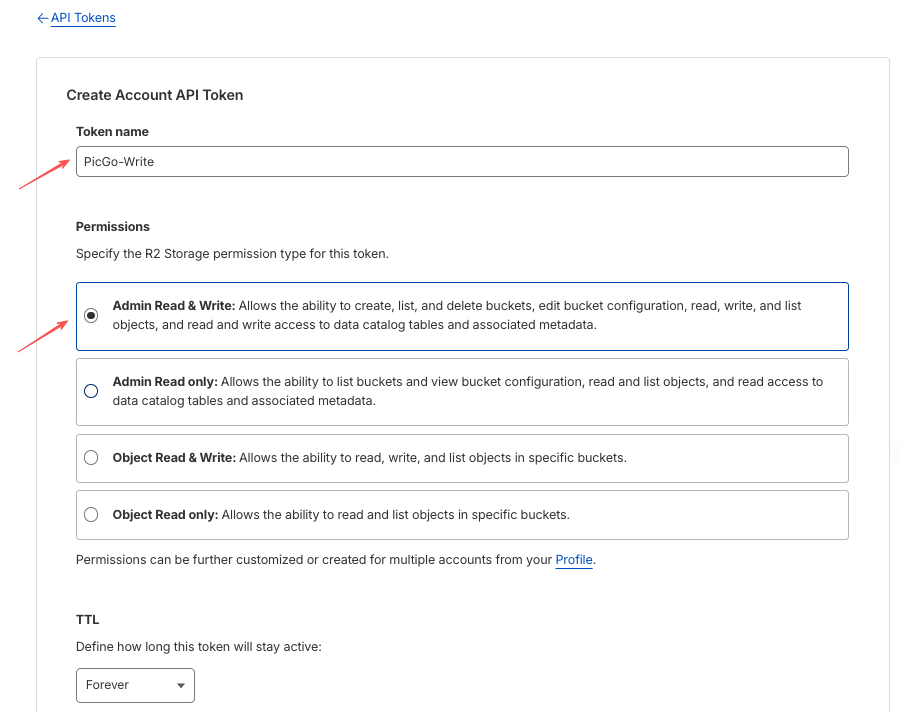Click the 'Define how long this token' description
899x712 pixels.
[x=198, y=647]
